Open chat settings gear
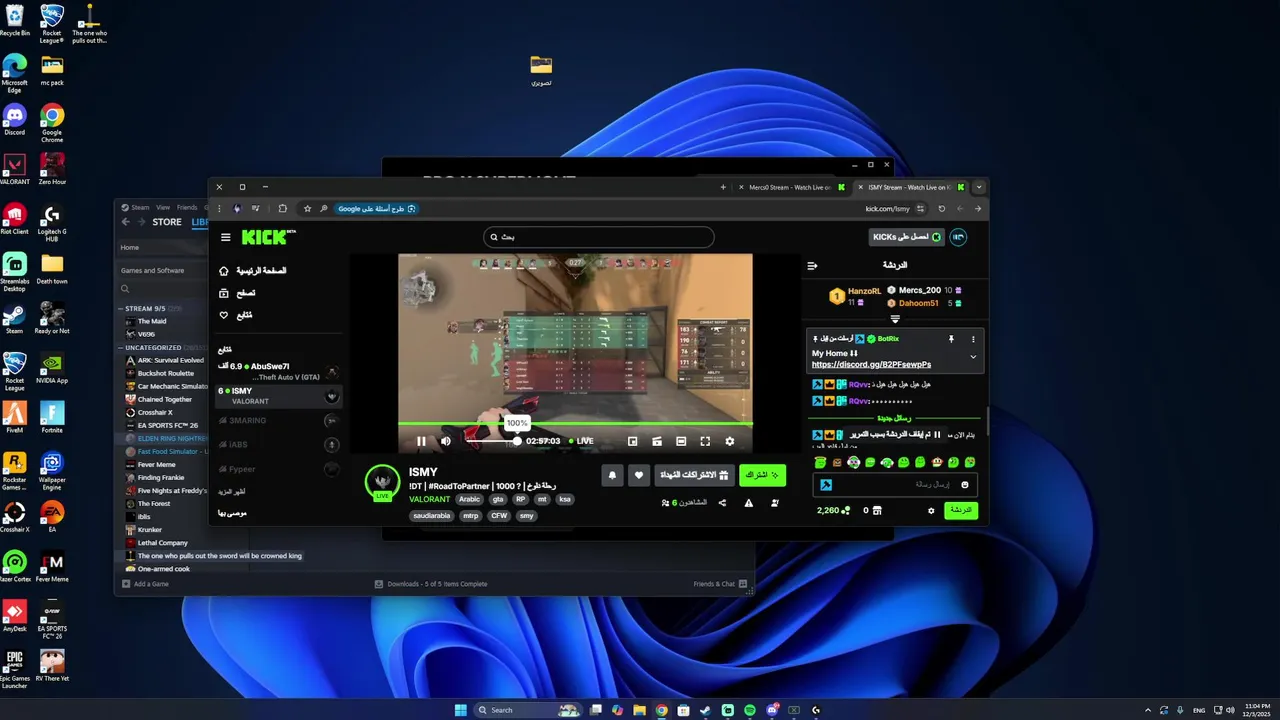The image size is (1280, 720). point(931,511)
